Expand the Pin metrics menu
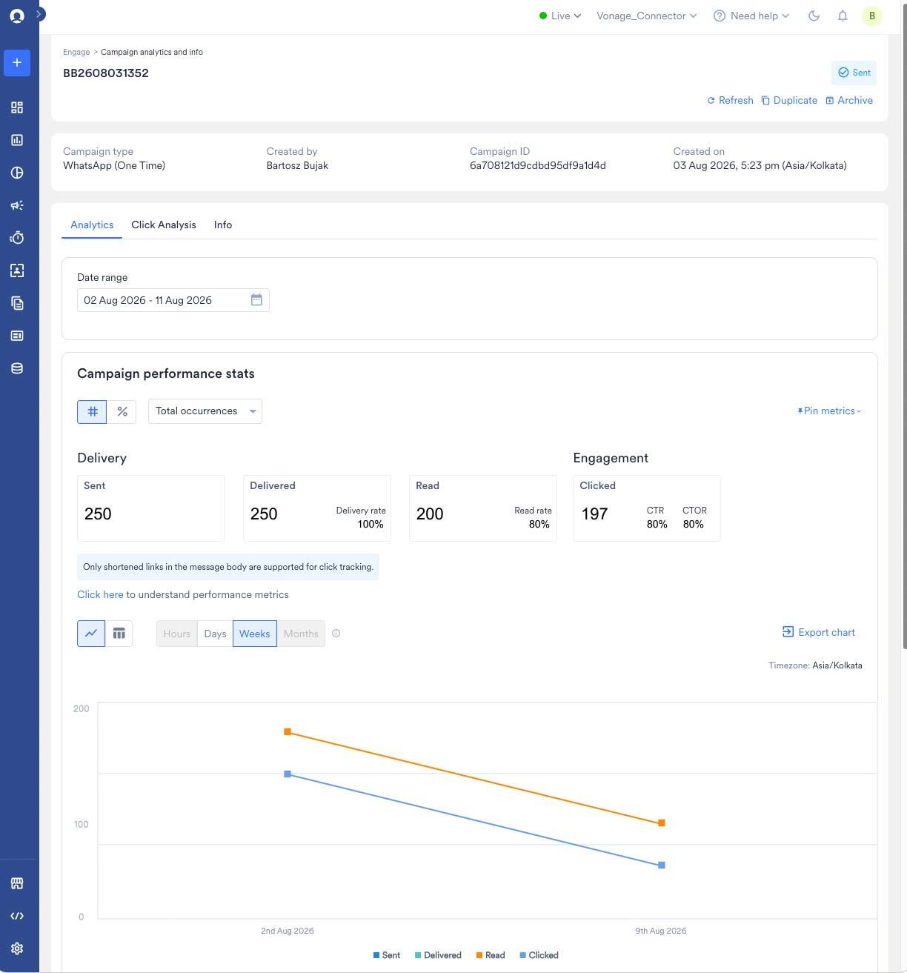 pyautogui.click(x=829, y=411)
